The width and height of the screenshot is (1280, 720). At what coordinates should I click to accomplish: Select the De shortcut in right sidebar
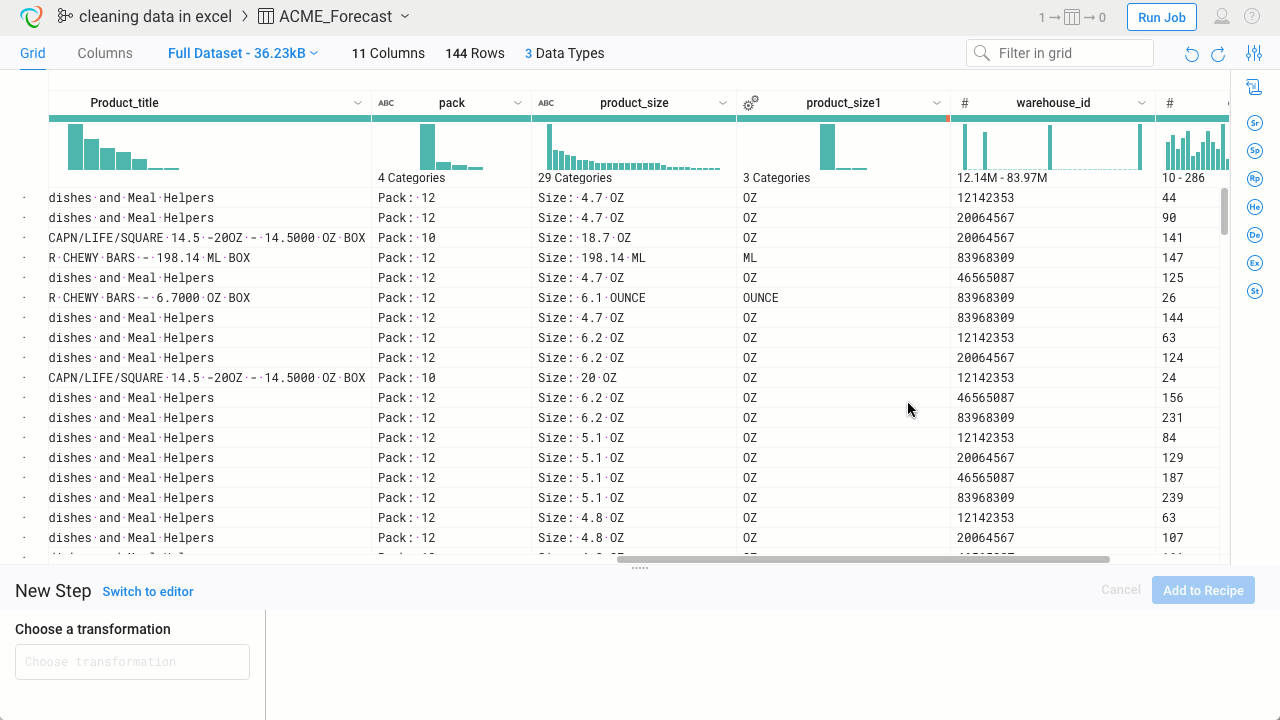1255,235
